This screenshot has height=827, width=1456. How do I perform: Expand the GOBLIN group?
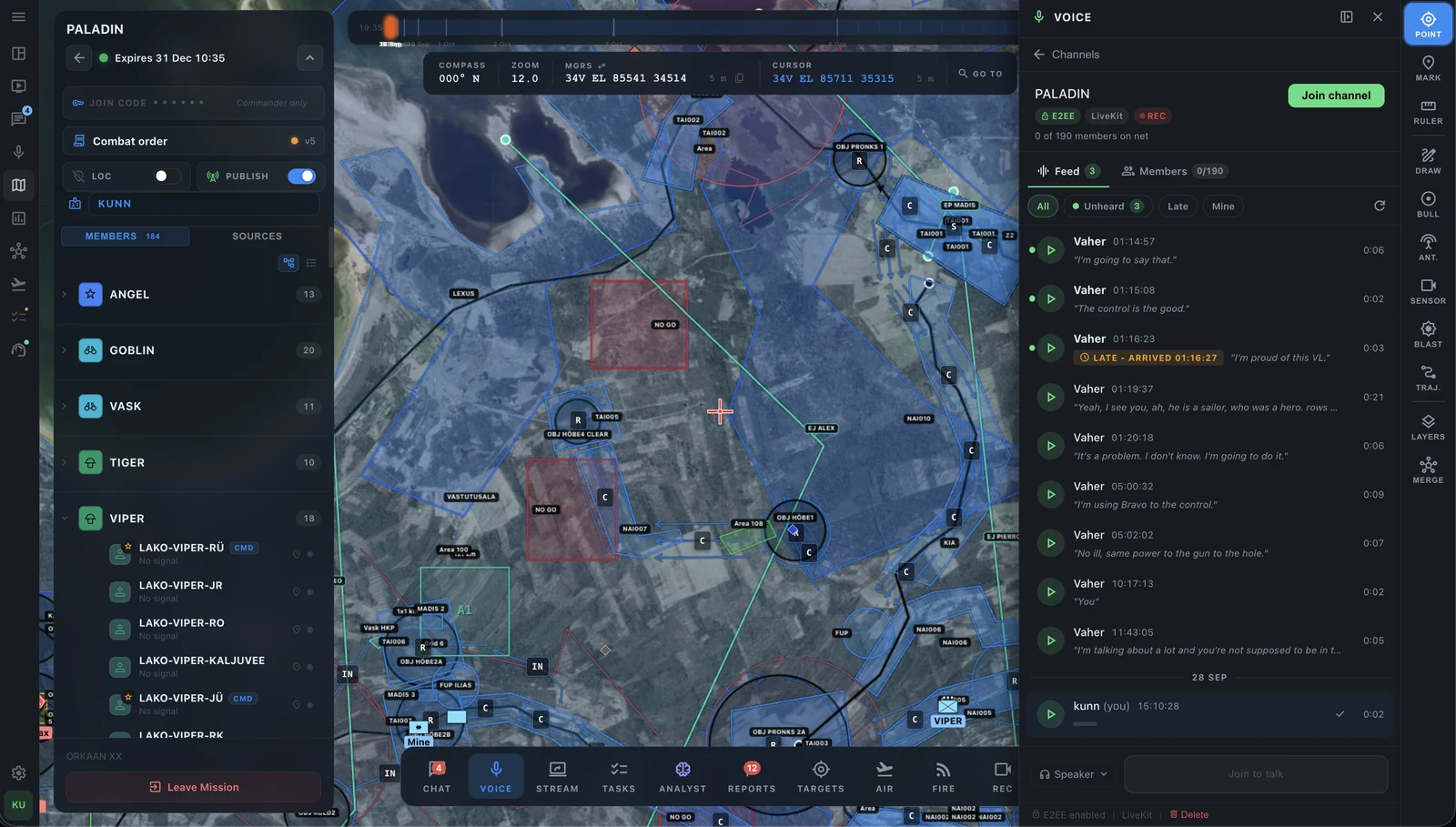click(x=65, y=350)
